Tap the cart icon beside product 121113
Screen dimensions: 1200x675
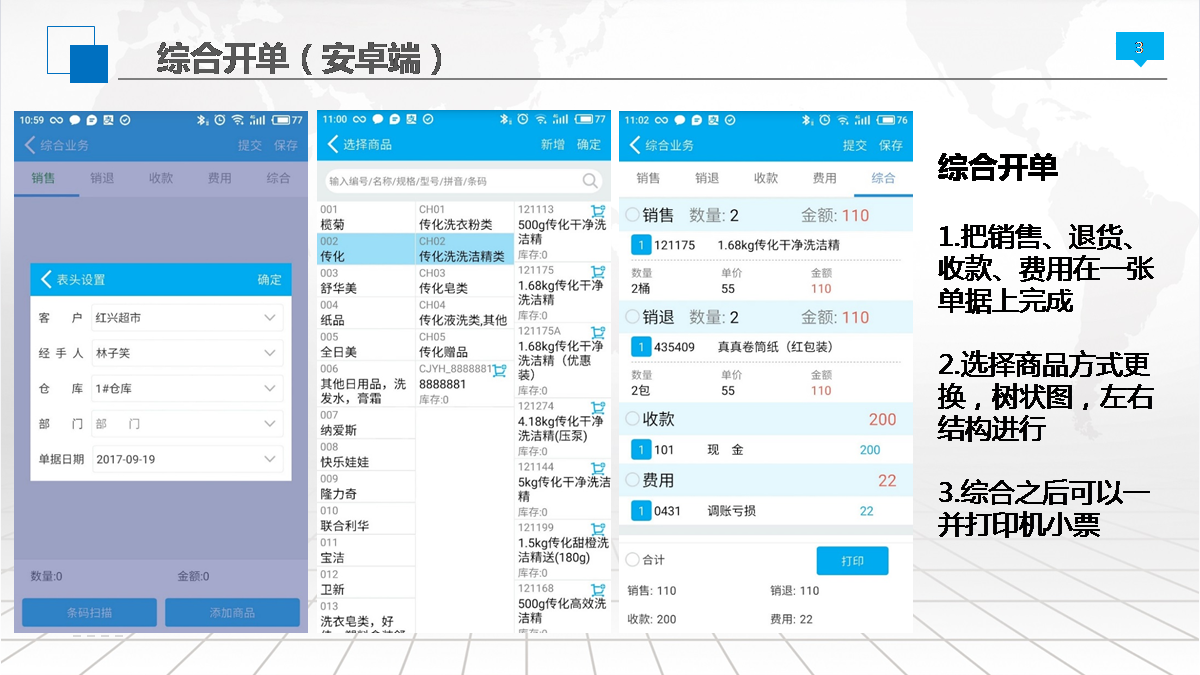tap(598, 210)
